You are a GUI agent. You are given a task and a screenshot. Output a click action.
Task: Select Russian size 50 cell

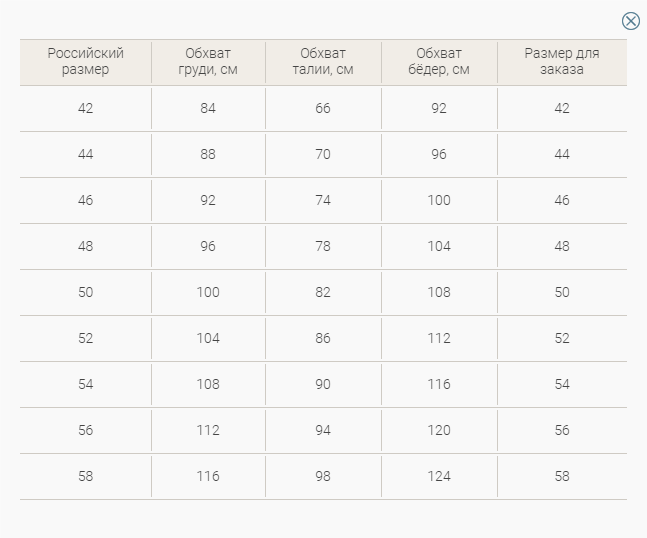(x=85, y=293)
